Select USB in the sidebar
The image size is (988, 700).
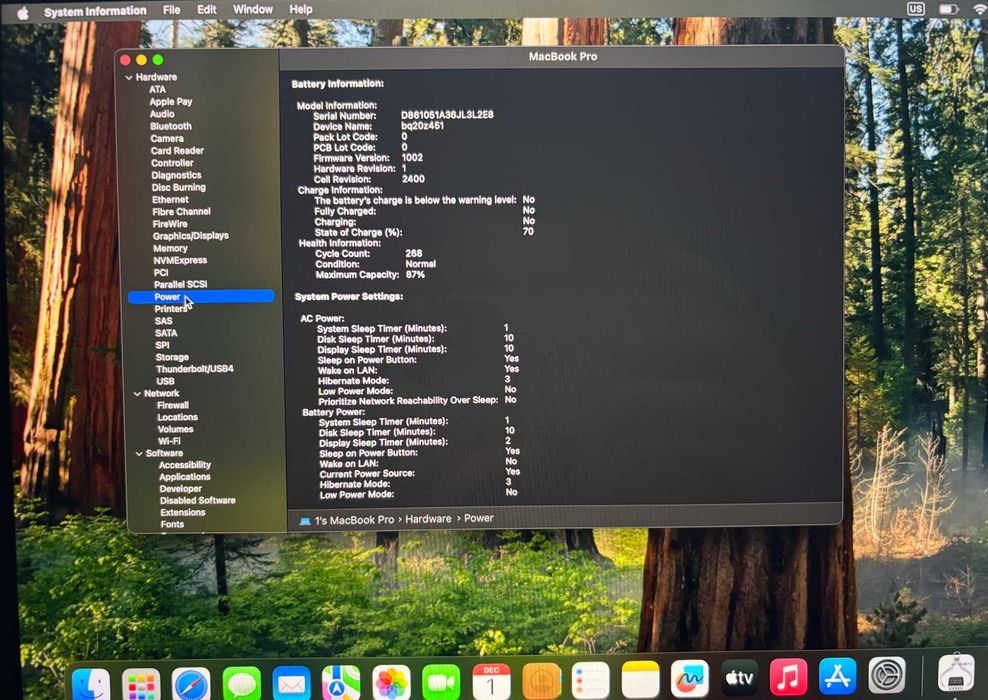pos(165,381)
